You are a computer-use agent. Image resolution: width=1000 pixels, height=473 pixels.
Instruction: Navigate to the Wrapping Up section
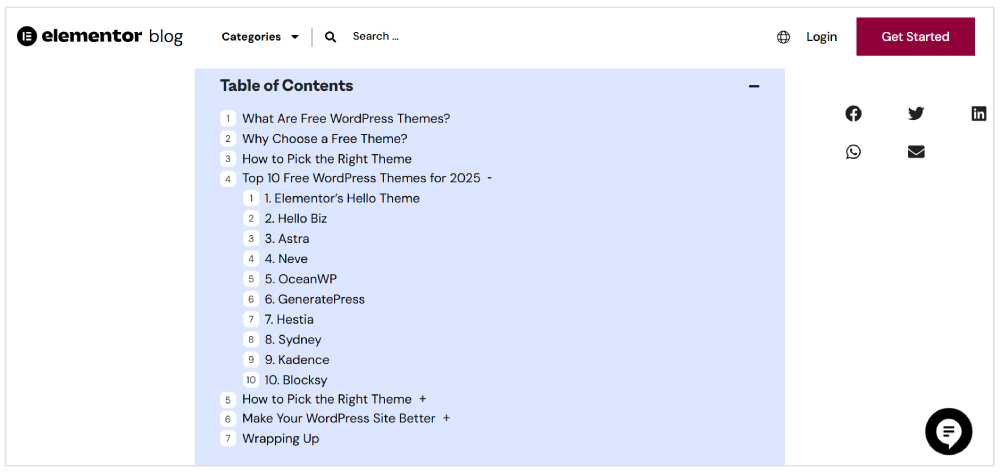281,438
